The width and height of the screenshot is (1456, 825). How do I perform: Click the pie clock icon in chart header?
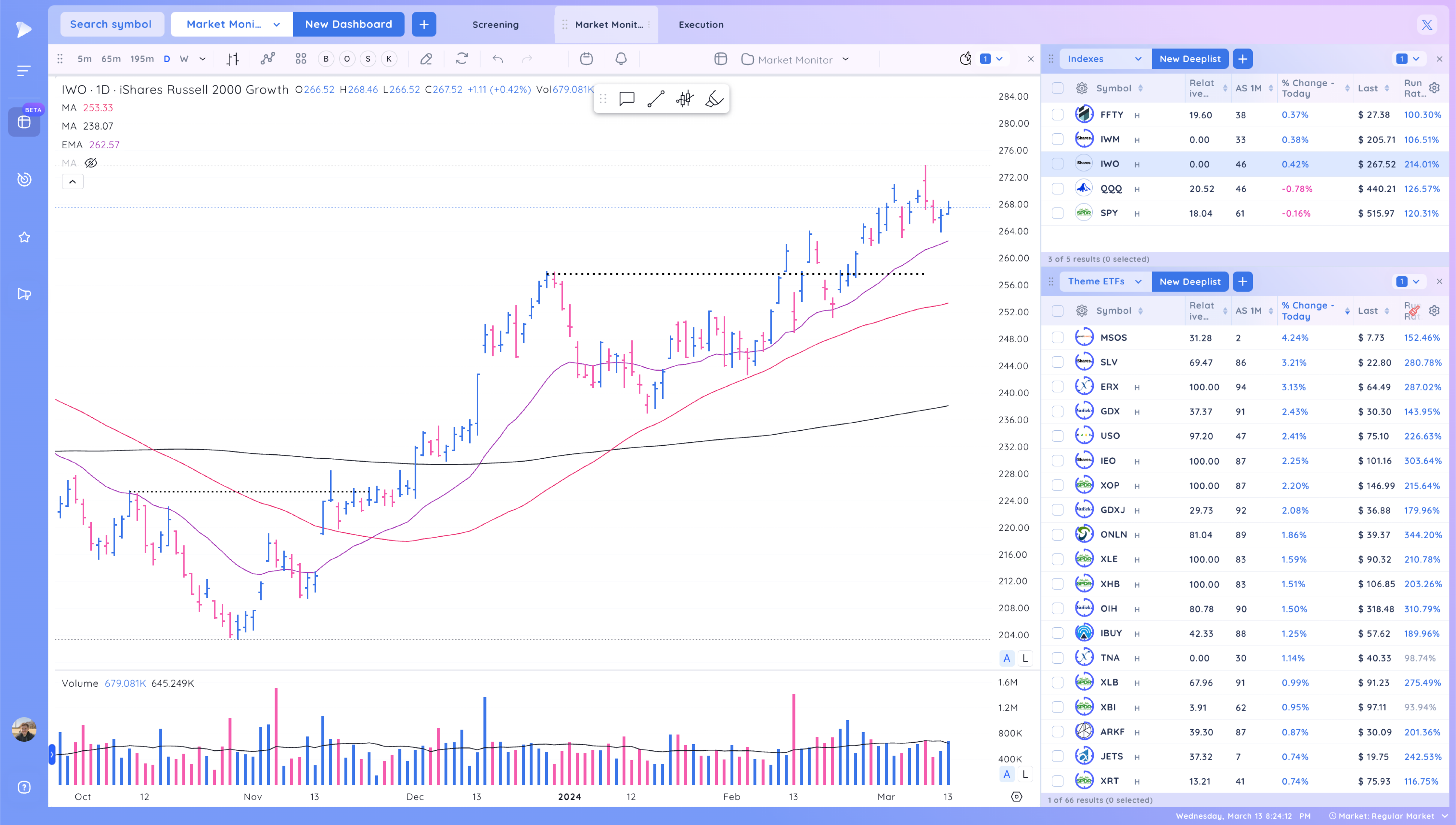(x=966, y=59)
